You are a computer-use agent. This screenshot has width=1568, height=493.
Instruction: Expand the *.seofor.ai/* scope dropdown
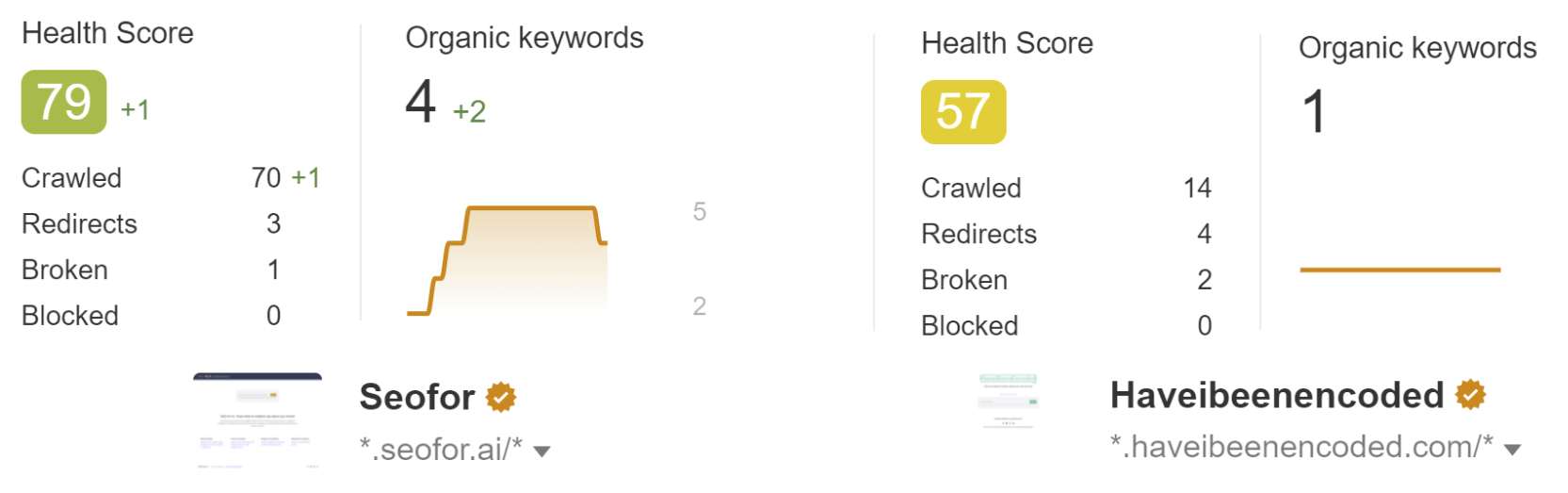click(x=542, y=452)
